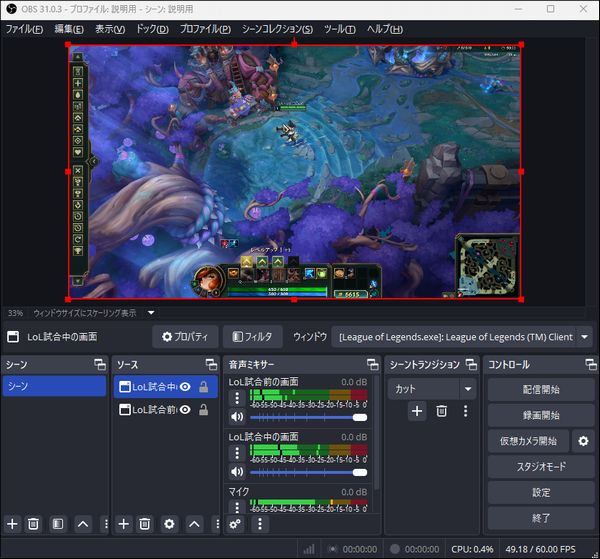Adjust LoL試合前の画面 volume slider
This screenshot has width=600, height=559.
coord(308,417)
